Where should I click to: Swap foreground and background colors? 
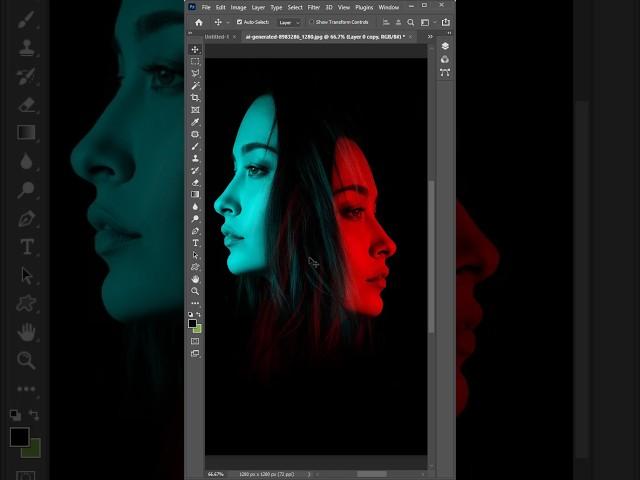pyautogui.click(x=199, y=315)
